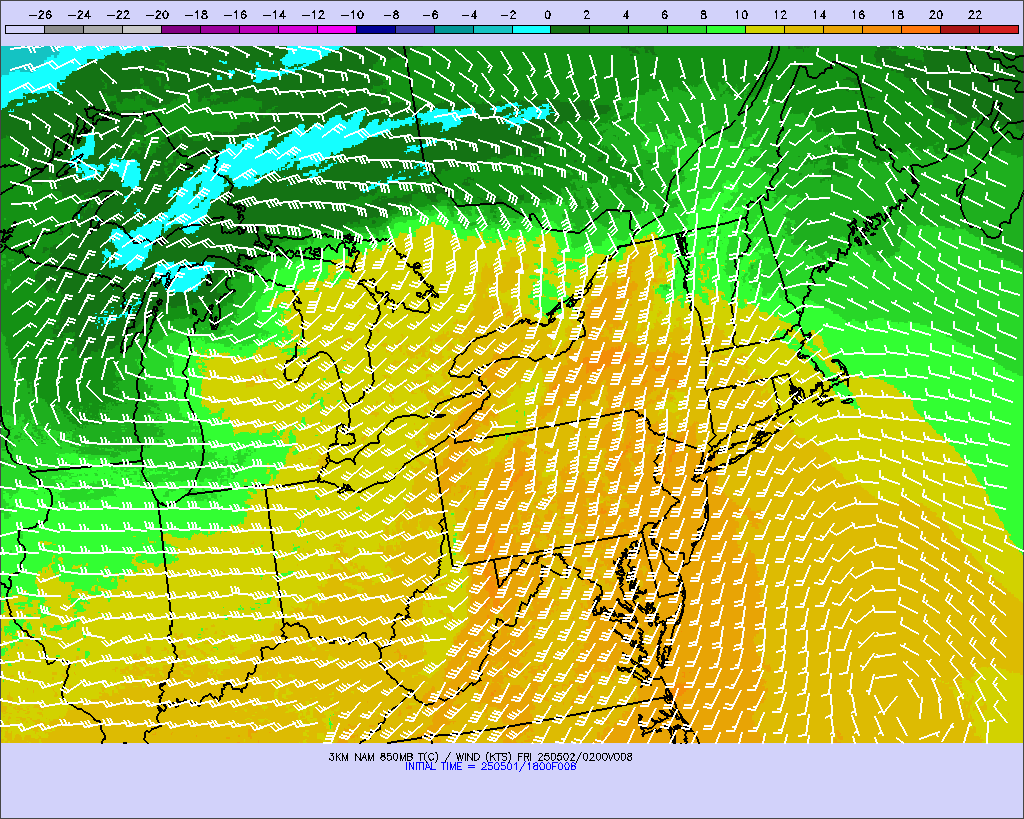
Task: Click the -14 scale label
Action: pos(274,14)
